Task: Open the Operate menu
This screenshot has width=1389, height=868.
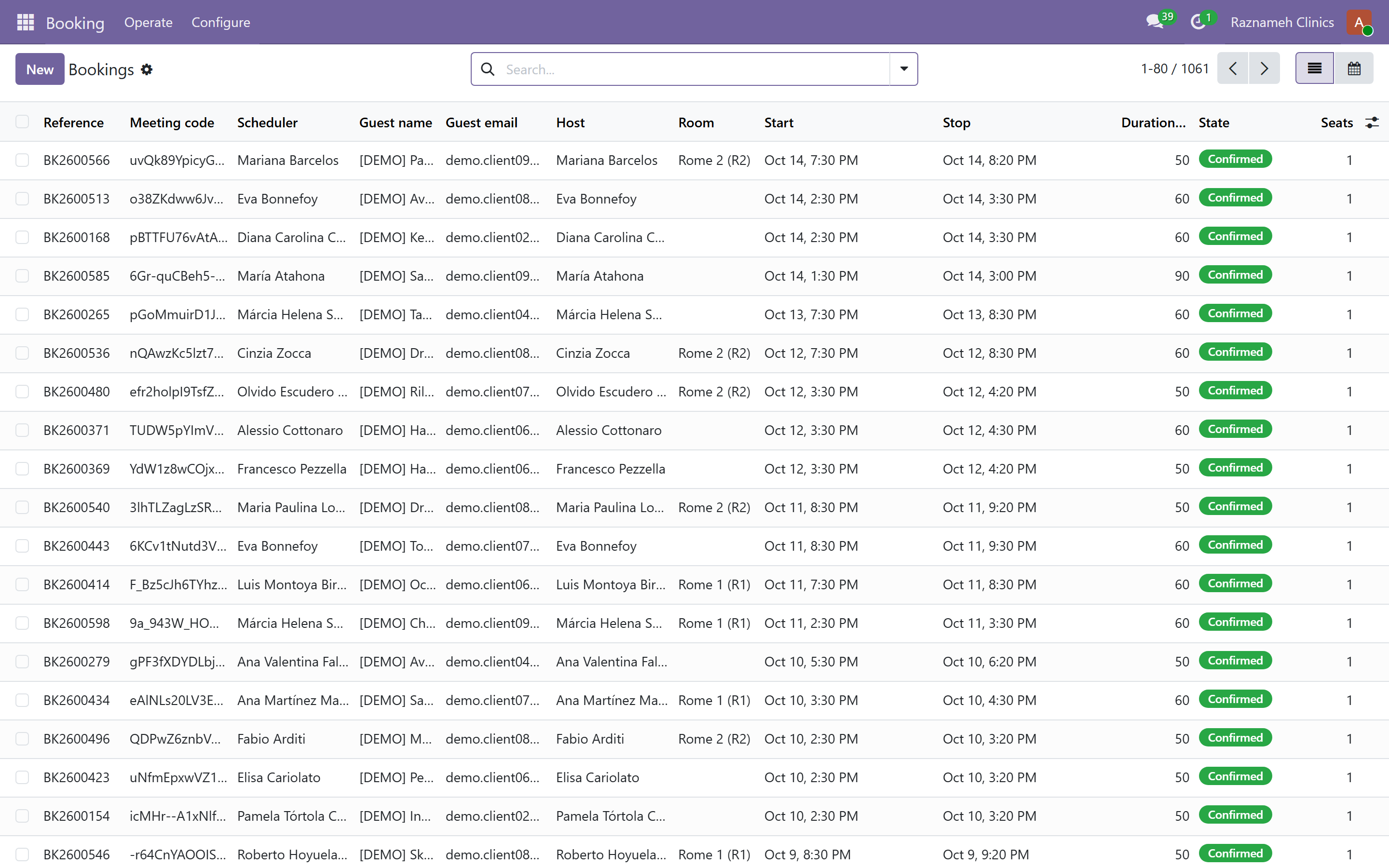Action: (148, 22)
